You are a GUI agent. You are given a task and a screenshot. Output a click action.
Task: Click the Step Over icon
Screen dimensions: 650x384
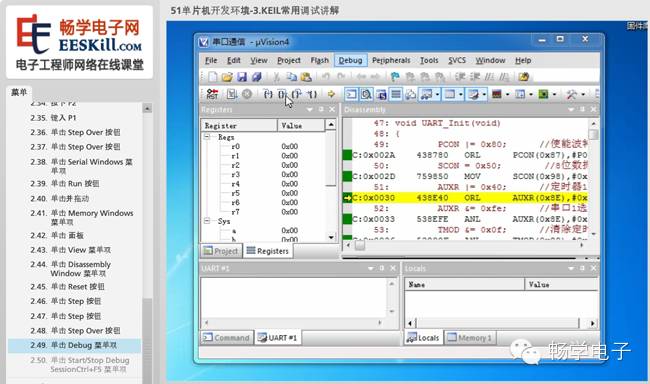282,94
